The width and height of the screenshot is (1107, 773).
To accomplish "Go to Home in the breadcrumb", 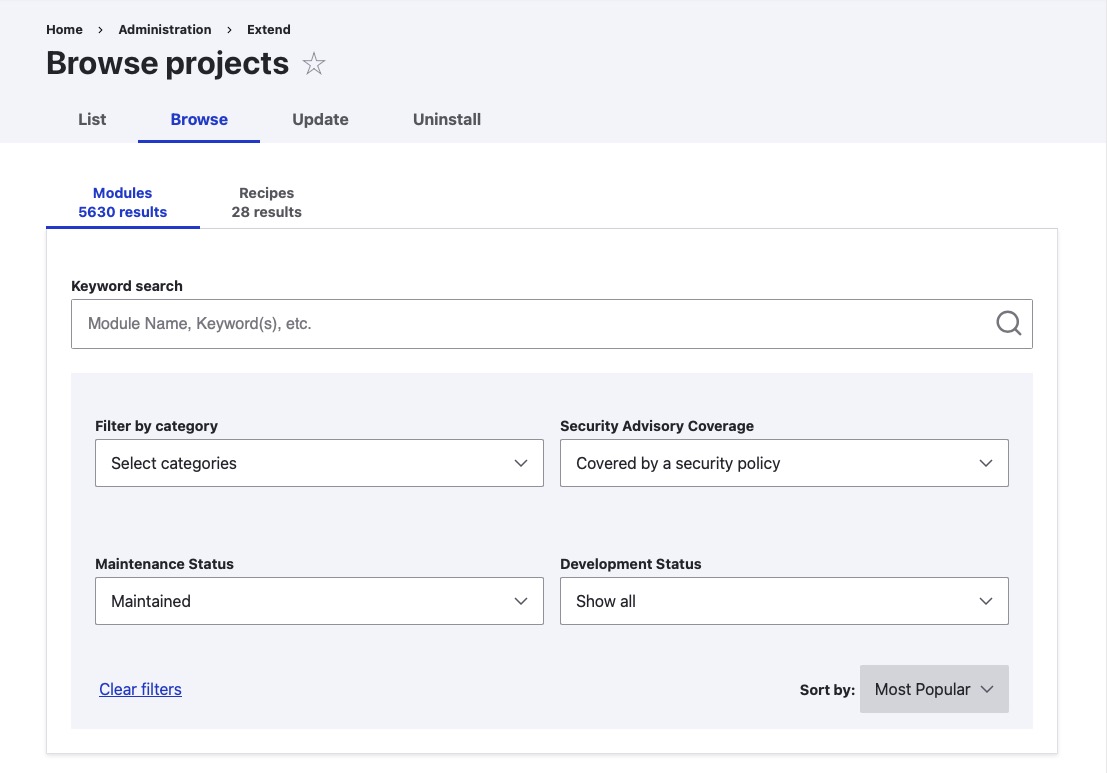I will point(64,29).
